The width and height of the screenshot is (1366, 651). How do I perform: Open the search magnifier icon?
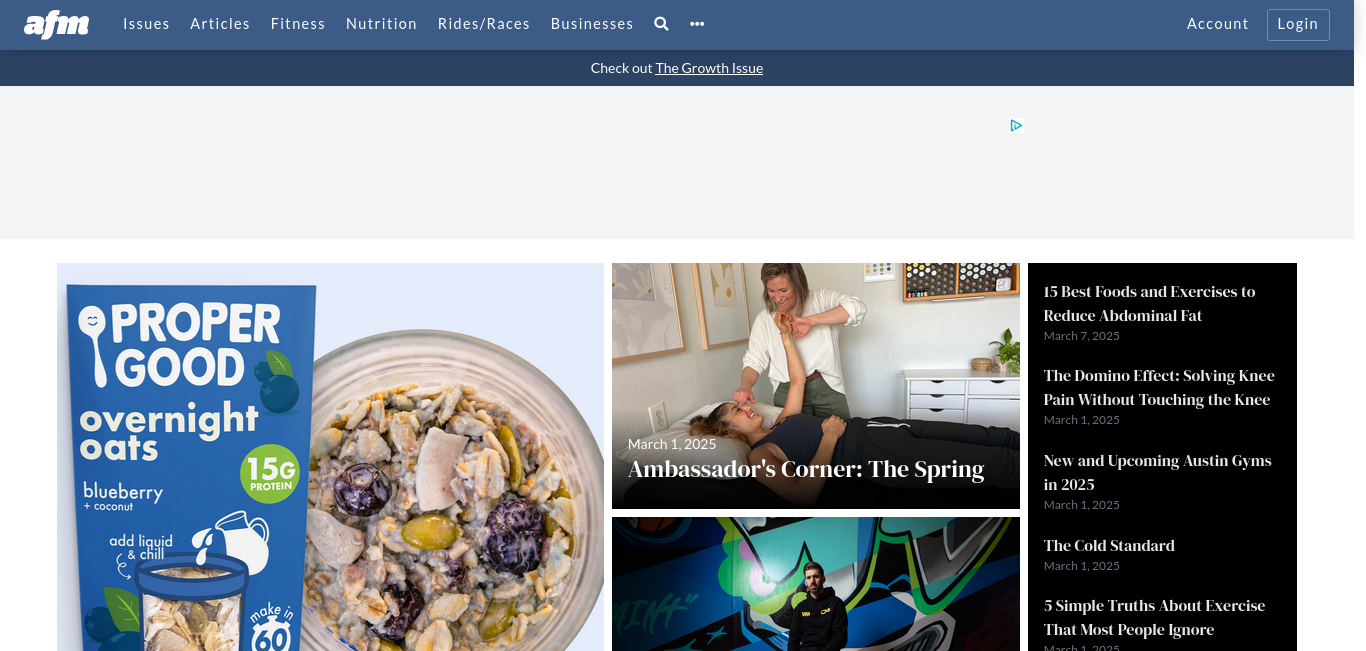tap(661, 24)
